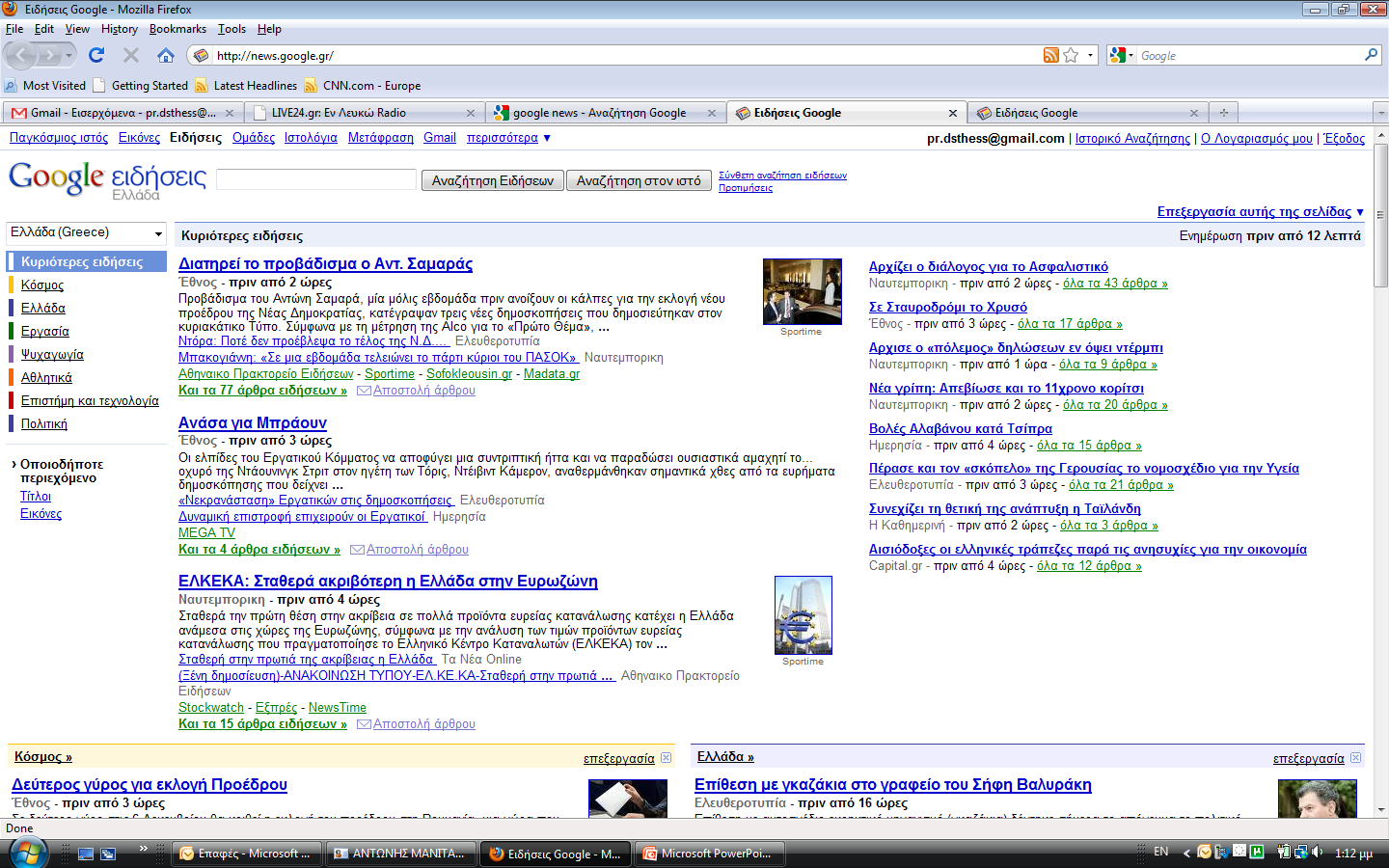Image resolution: width=1389 pixels, height=868 pixels.
Task: Click the Switch between windows quick launch icon
Action: [108, 854]
